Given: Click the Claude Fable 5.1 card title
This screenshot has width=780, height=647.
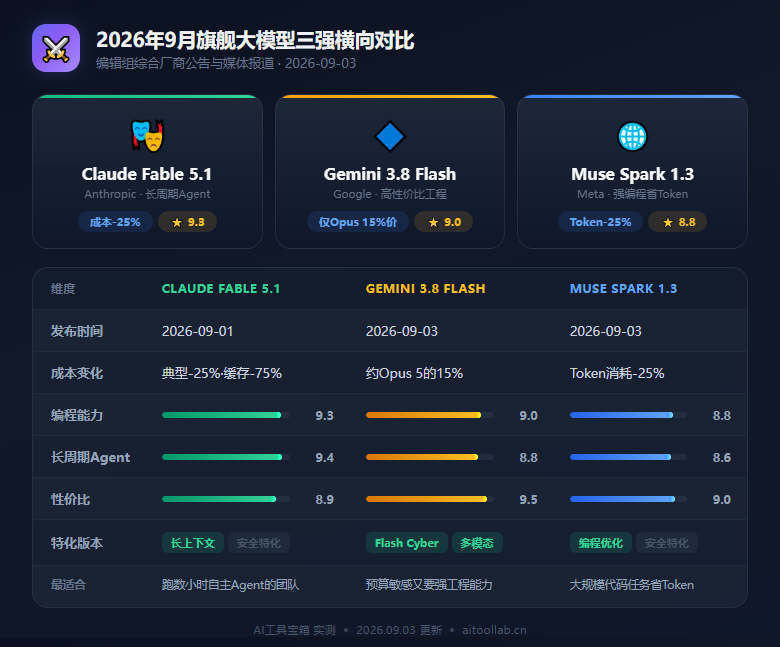Looking at the screenshot, I should tap(147, 174).
